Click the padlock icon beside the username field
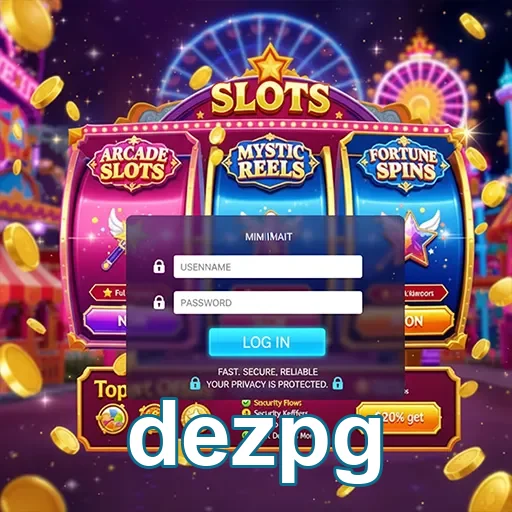Image resolution: width=512 pixels, height=512 pixels. [159, 266]
